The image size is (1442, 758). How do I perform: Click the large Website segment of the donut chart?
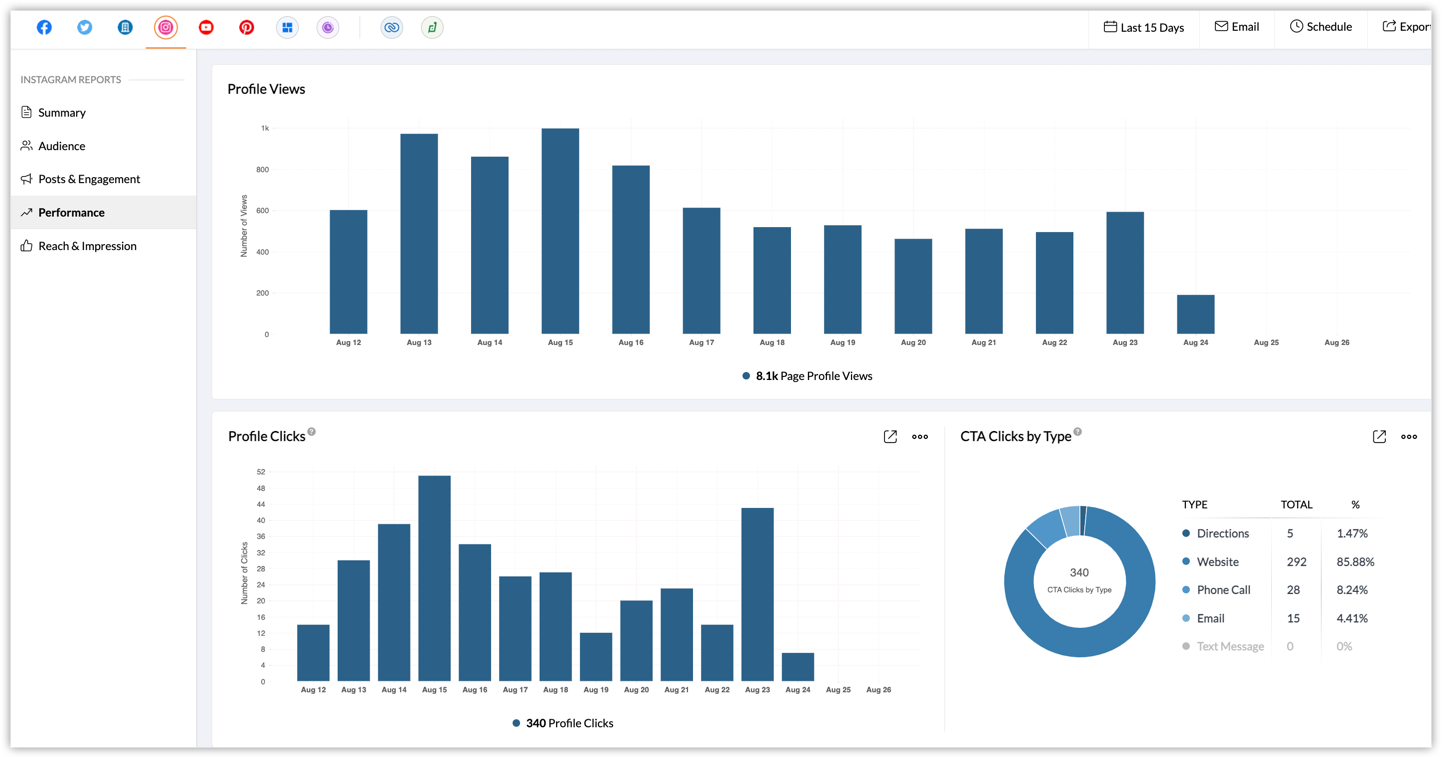[1080, 644]
